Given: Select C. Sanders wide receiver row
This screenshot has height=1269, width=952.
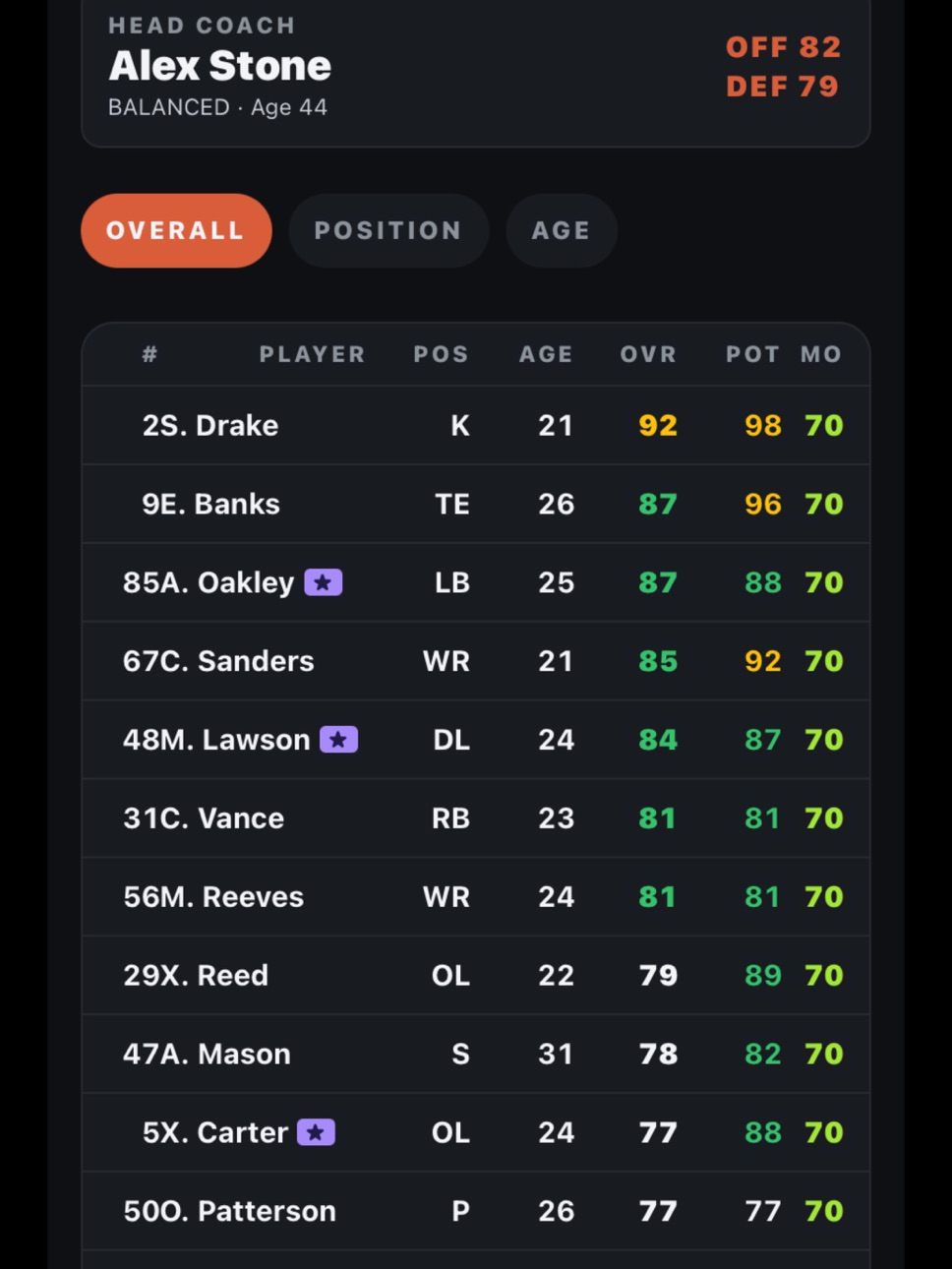Looking at the screenshot, I should click(x=476, y=661).
